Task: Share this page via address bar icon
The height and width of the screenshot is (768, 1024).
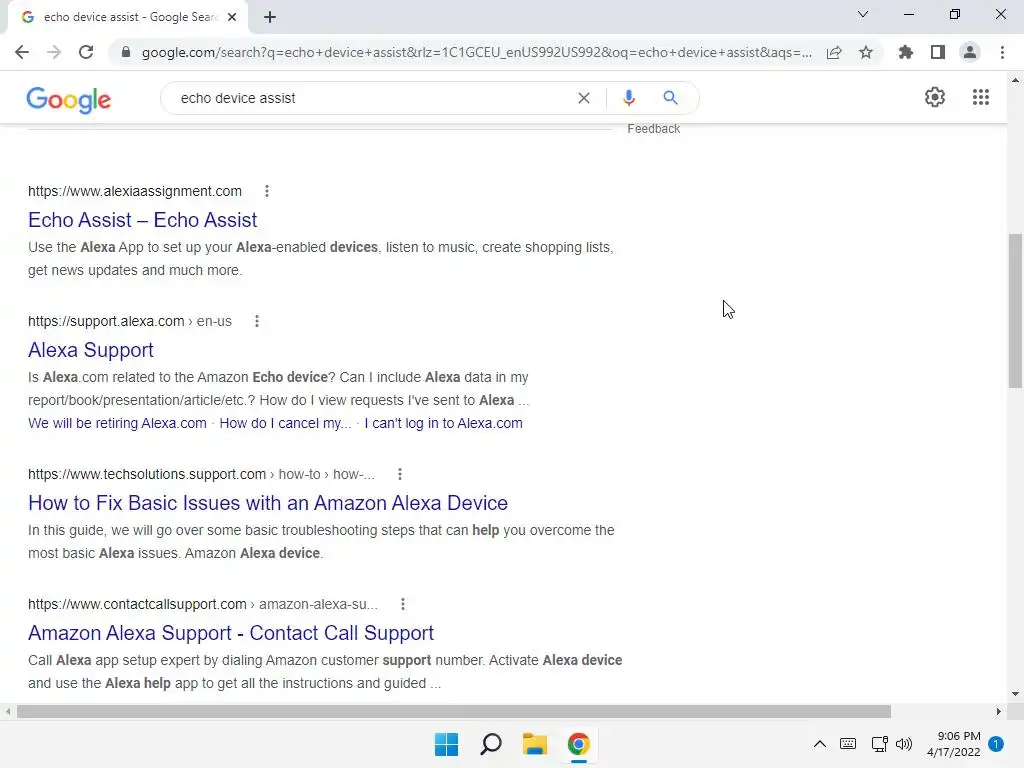Action: (x=834, y=52)
